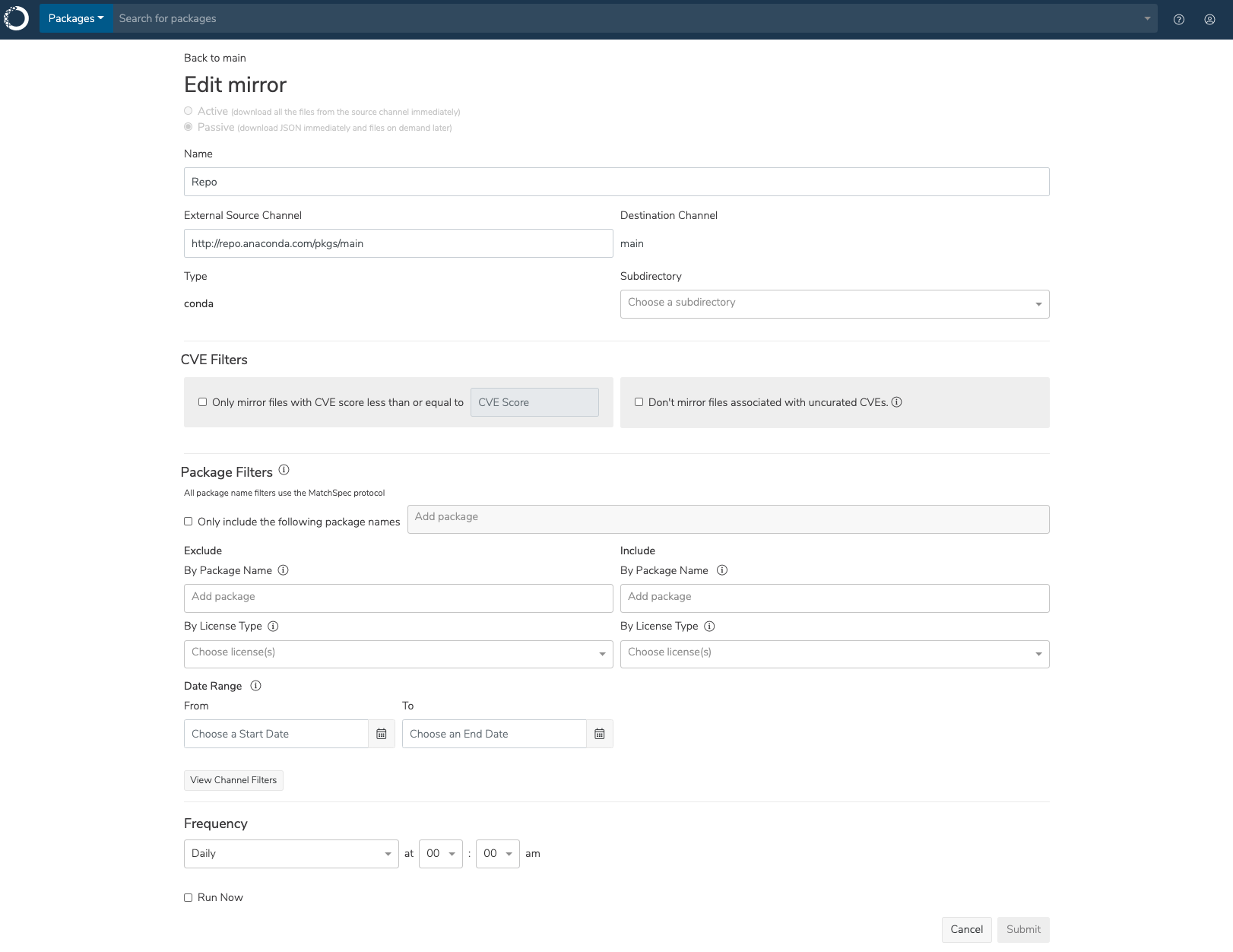
Task: Click View Channel Filters button
Action: tap(233, 780)
